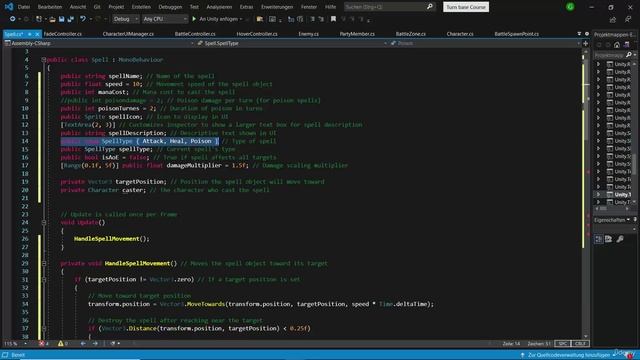Screen dimensions: 640x360
Task: Click the CRLF line ending indicator
Action: pos(580,344)
